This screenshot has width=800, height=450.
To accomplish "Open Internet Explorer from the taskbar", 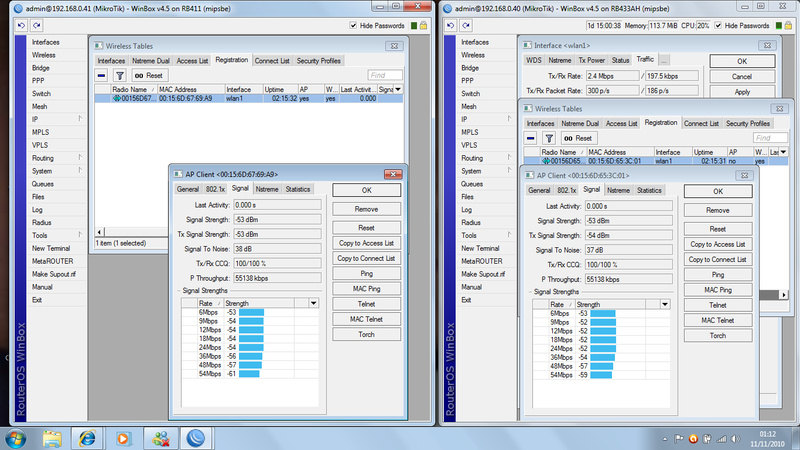I will click(x=88, y=437).
